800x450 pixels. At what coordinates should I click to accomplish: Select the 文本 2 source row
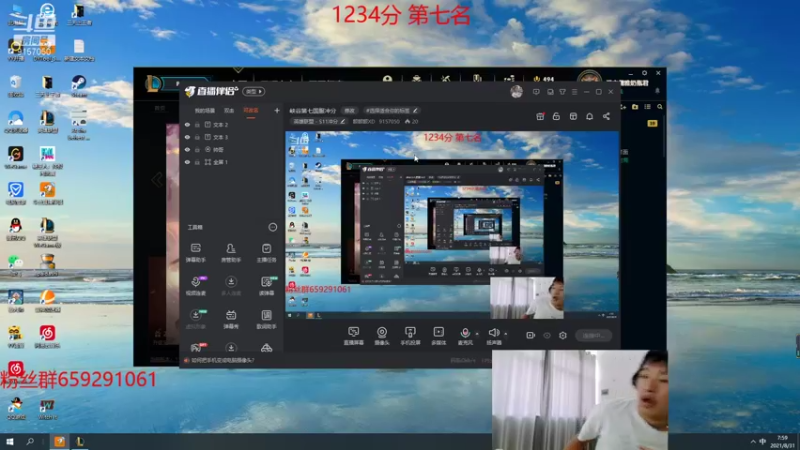tap(232, 124)
